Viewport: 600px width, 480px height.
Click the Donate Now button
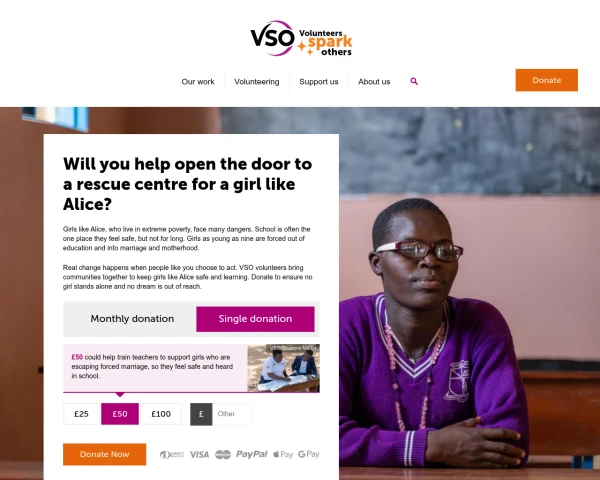point(104,454)
